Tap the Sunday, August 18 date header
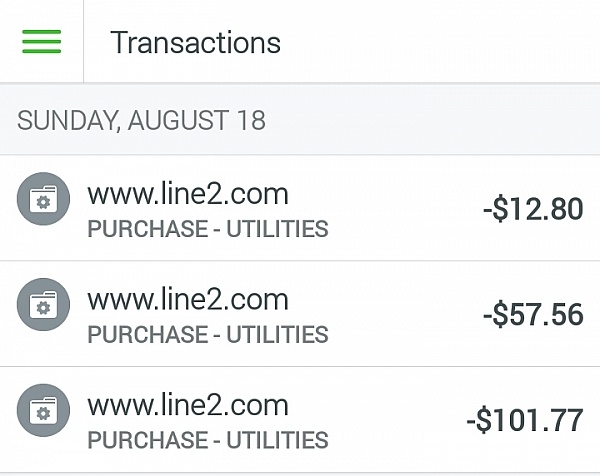600x476 pixels. coord(300,120)
